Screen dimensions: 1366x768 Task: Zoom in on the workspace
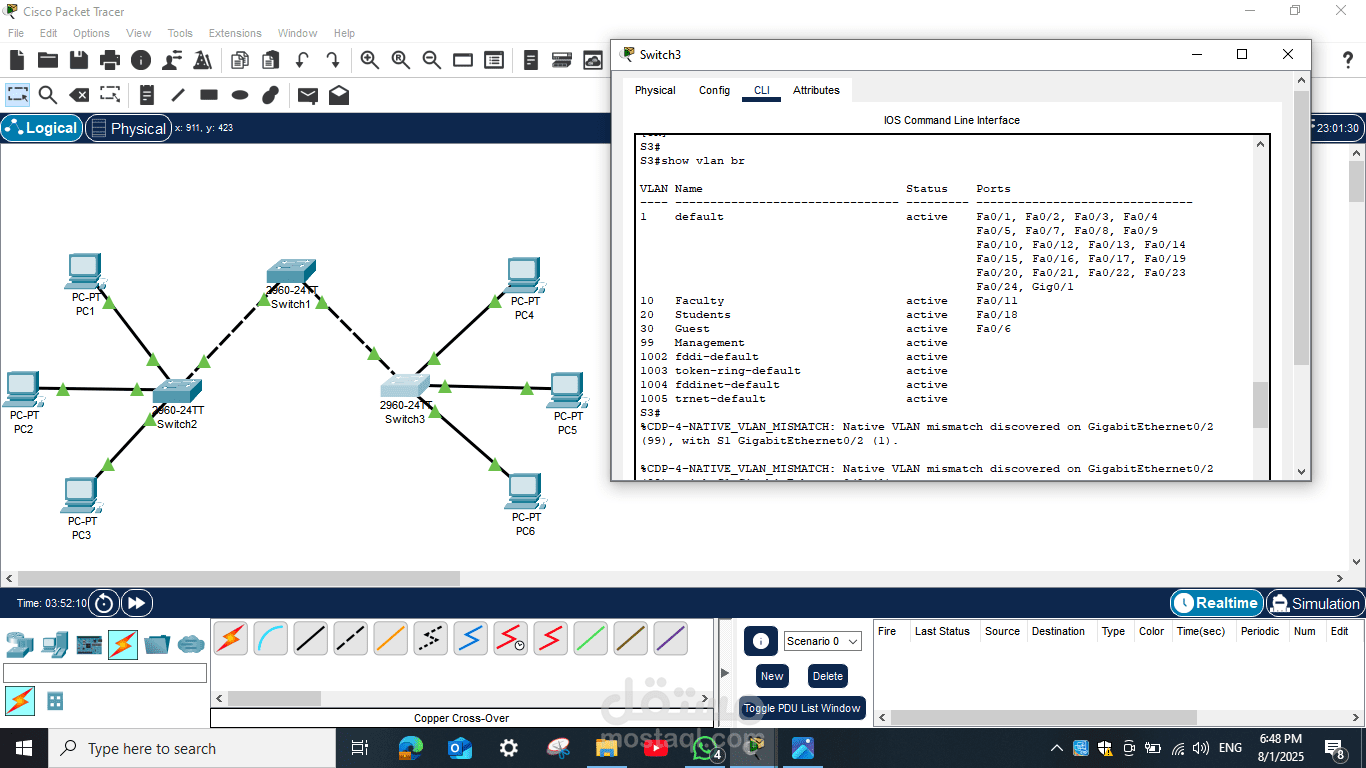pyautogui.click(x=370, y=60)
